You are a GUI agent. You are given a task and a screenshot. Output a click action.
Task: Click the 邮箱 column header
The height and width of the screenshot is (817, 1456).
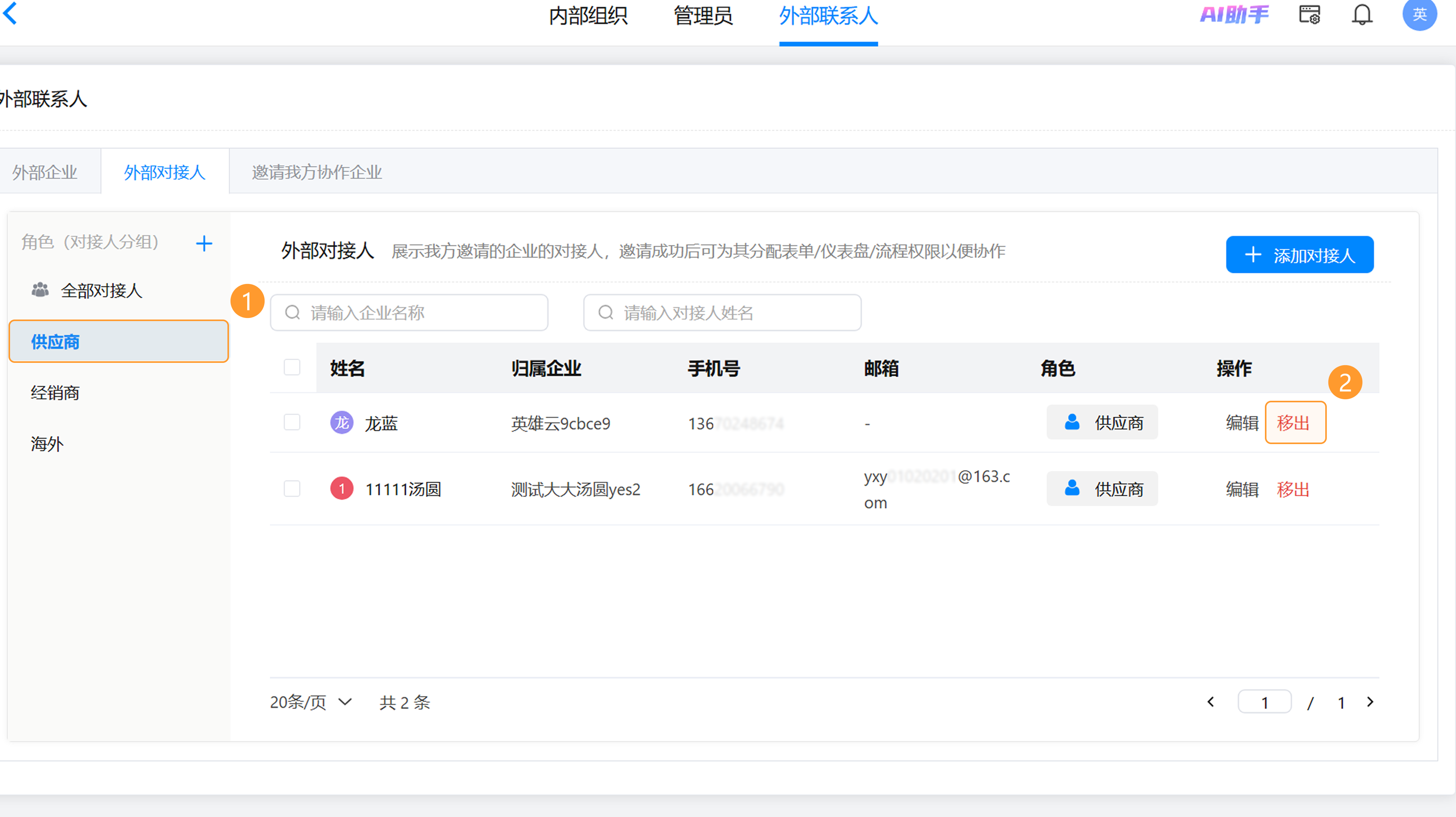881,368
